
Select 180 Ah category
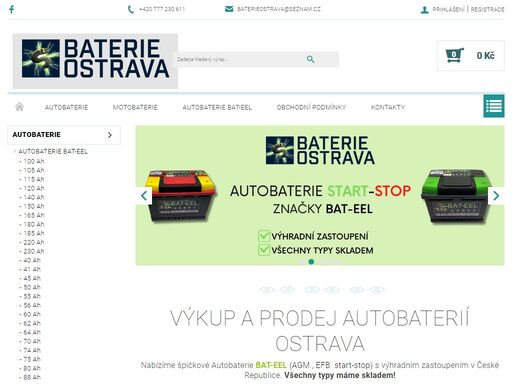pos(34,224)
